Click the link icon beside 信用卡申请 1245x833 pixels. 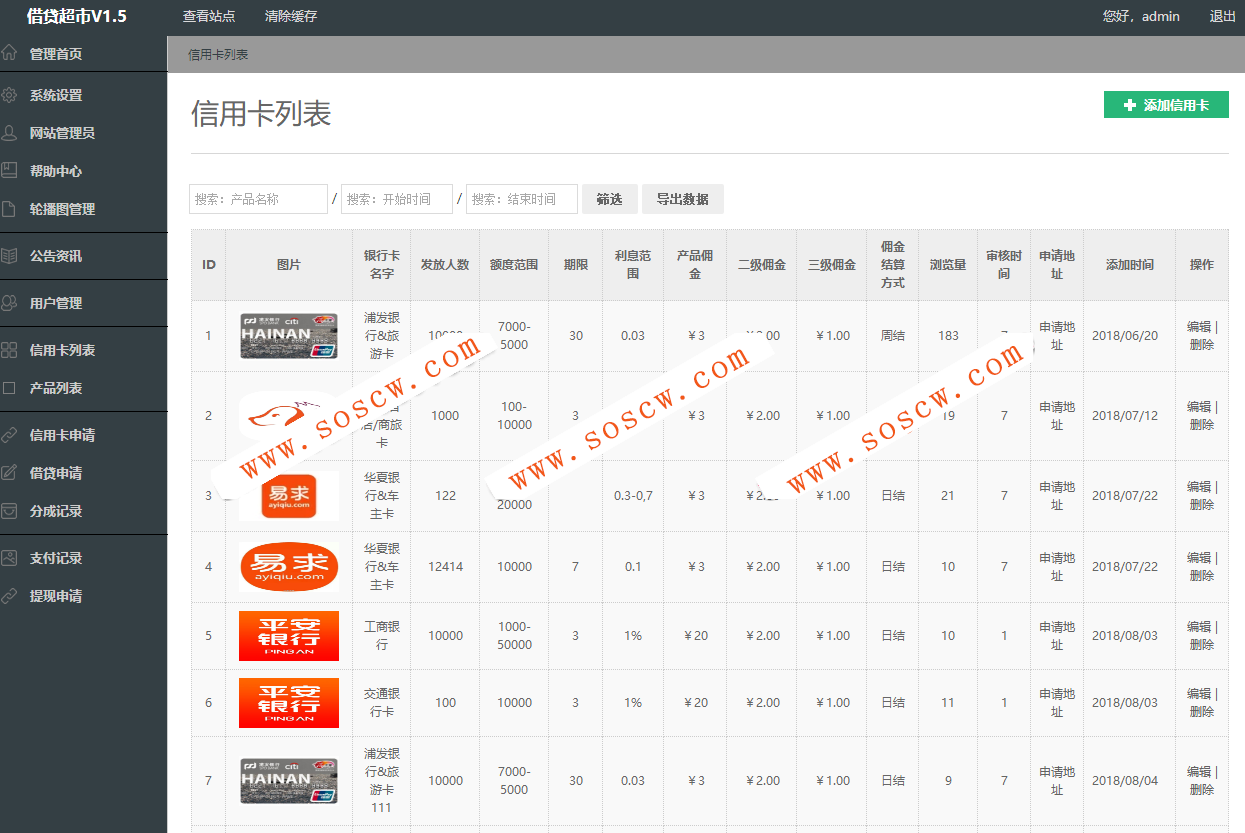(x=10, y=435)
